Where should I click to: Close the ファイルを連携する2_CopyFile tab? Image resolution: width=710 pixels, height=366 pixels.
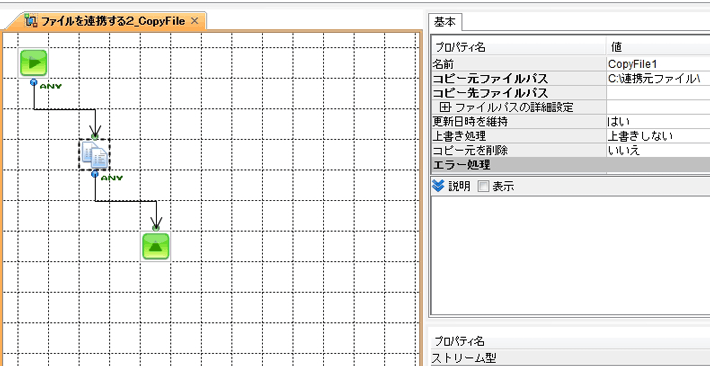[194, 21]
